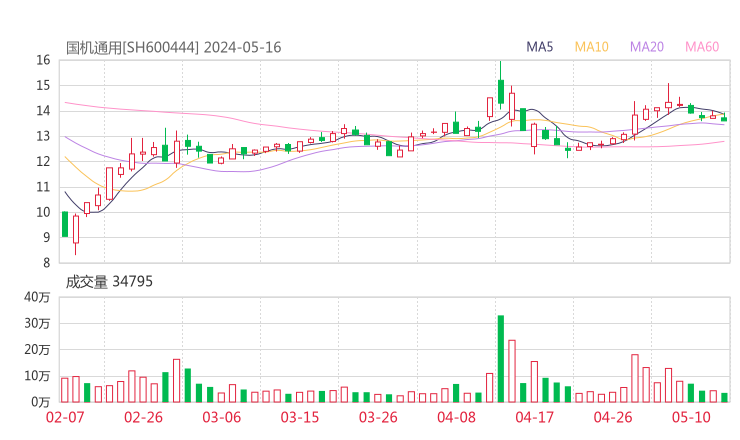
Task: Toggle the MA10 moving average legend
Action: (592, 47)
